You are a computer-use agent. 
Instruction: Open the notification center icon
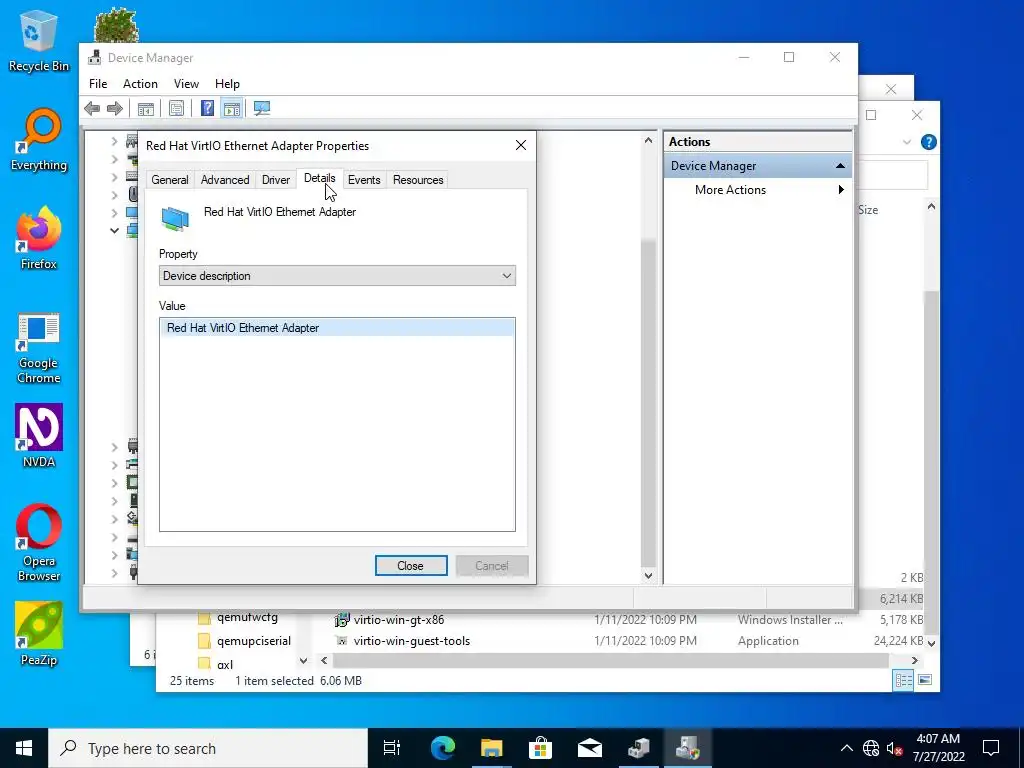click(x=991, y=748)
